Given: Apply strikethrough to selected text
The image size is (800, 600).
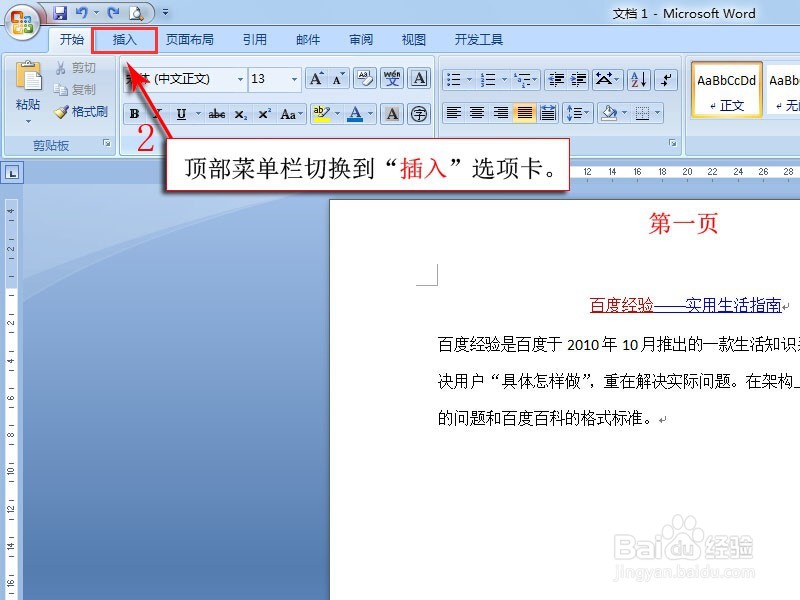Looking at the screenshot, I should pyautogui.click(x=216, y=113).
